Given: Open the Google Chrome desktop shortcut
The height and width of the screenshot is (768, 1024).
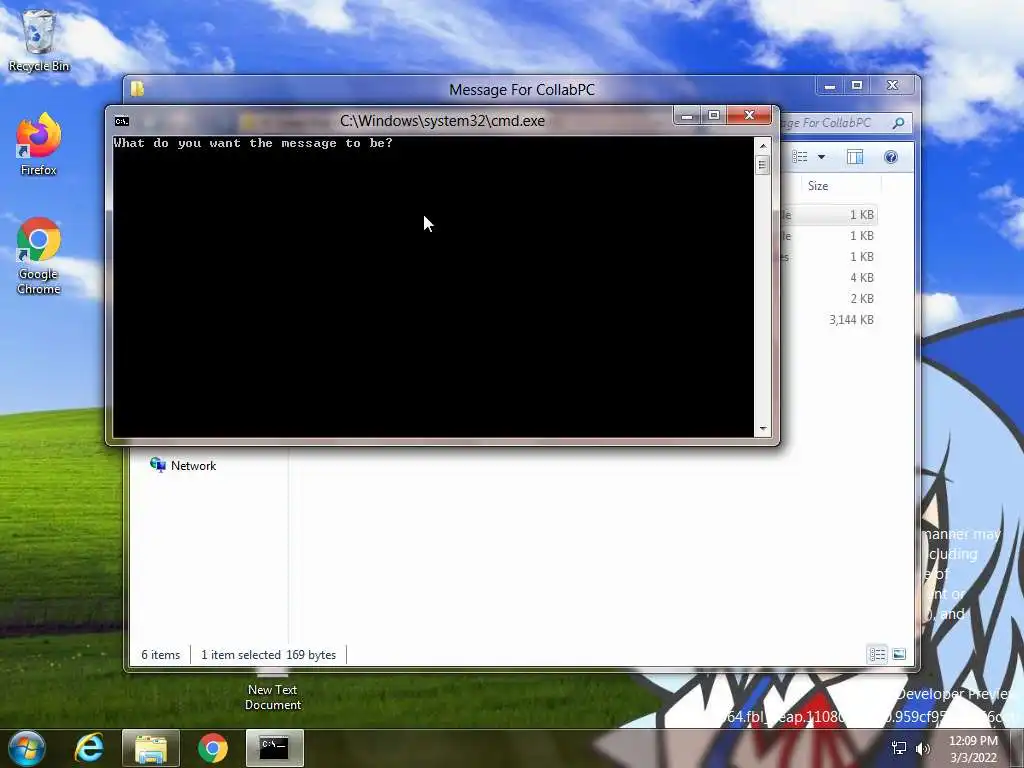Looking at the screenshot, I should pos(39,256).
